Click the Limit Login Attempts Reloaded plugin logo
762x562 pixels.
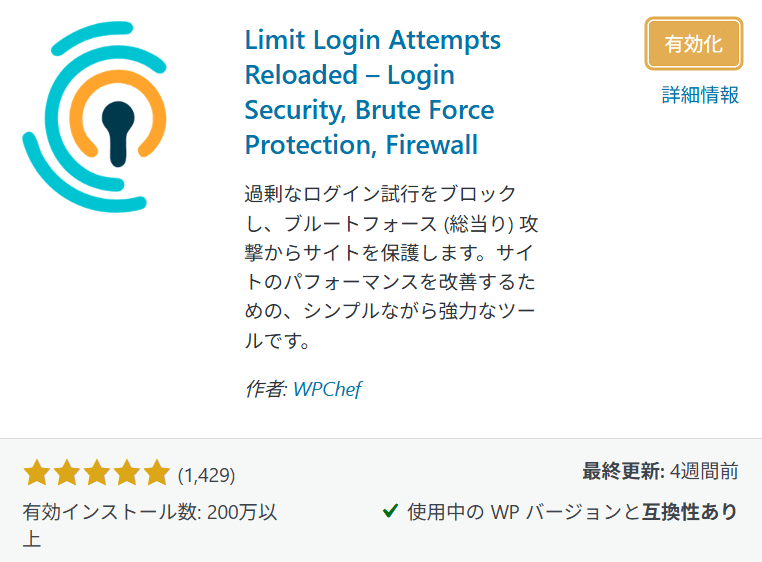tap(95, 117)
